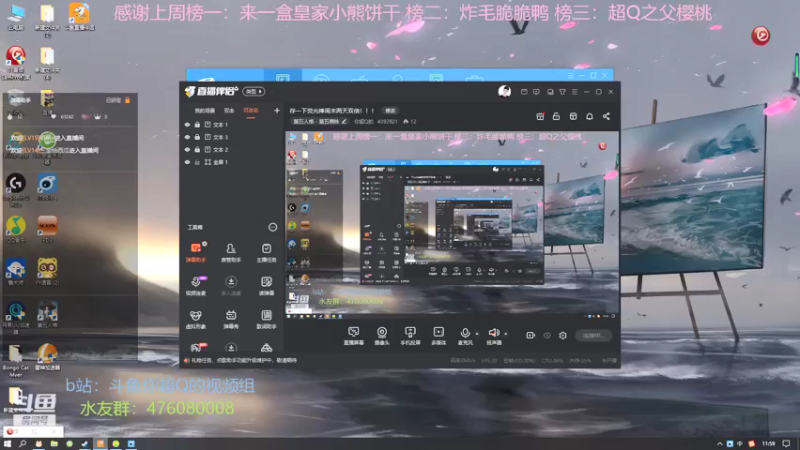This screenshot has width=800, height=450.
Task: Toggle lock on the 弹幕助手 overlay window
Action: tap(128, 100)
